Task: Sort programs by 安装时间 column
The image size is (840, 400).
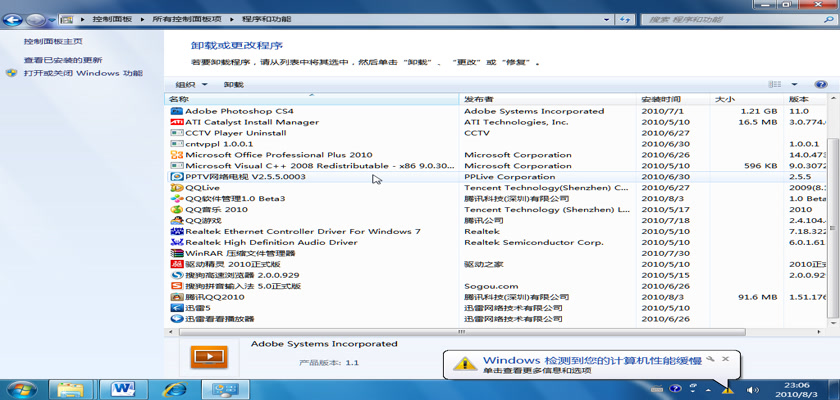Action: pyautogui.click(x=660, y=99)
